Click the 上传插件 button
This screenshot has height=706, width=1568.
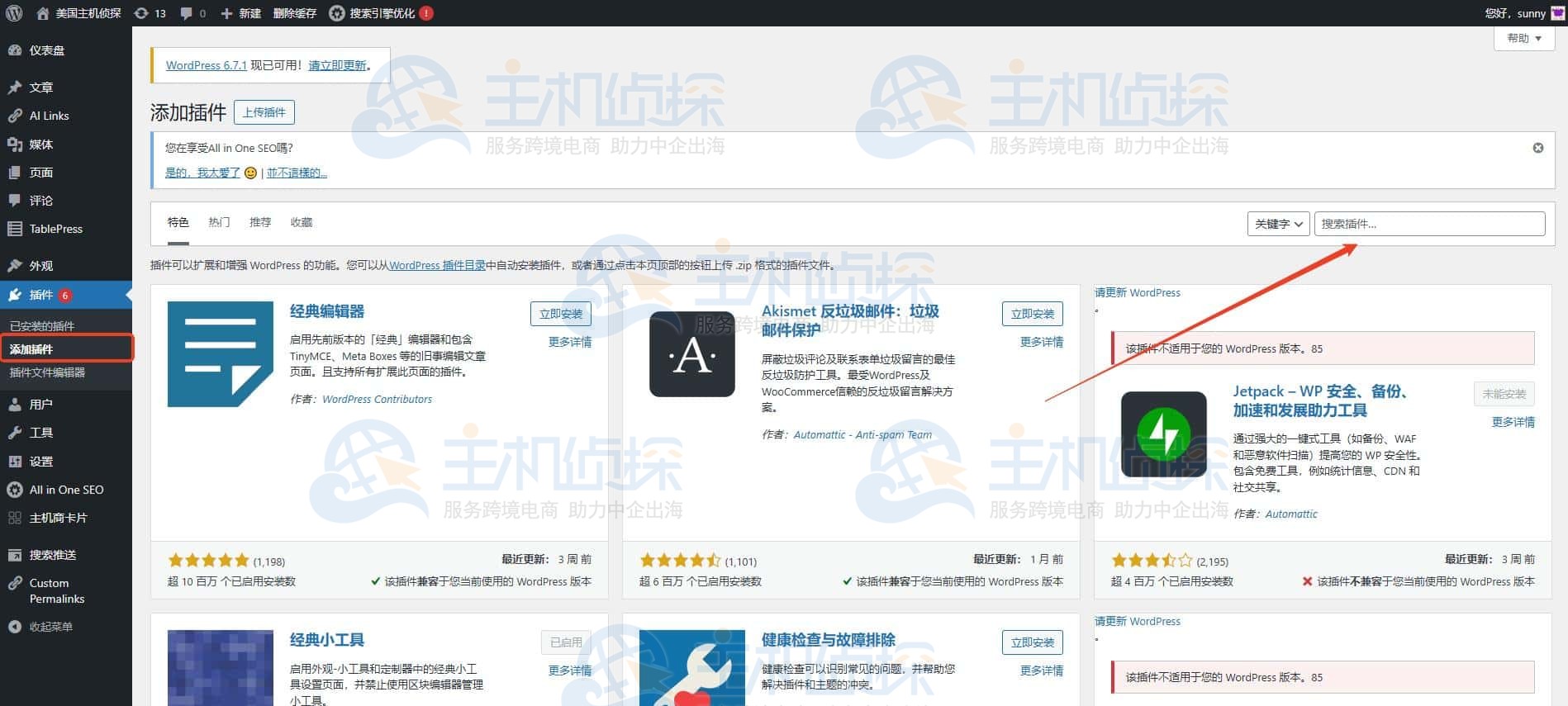pyautogui.click(x=264, y=112)
